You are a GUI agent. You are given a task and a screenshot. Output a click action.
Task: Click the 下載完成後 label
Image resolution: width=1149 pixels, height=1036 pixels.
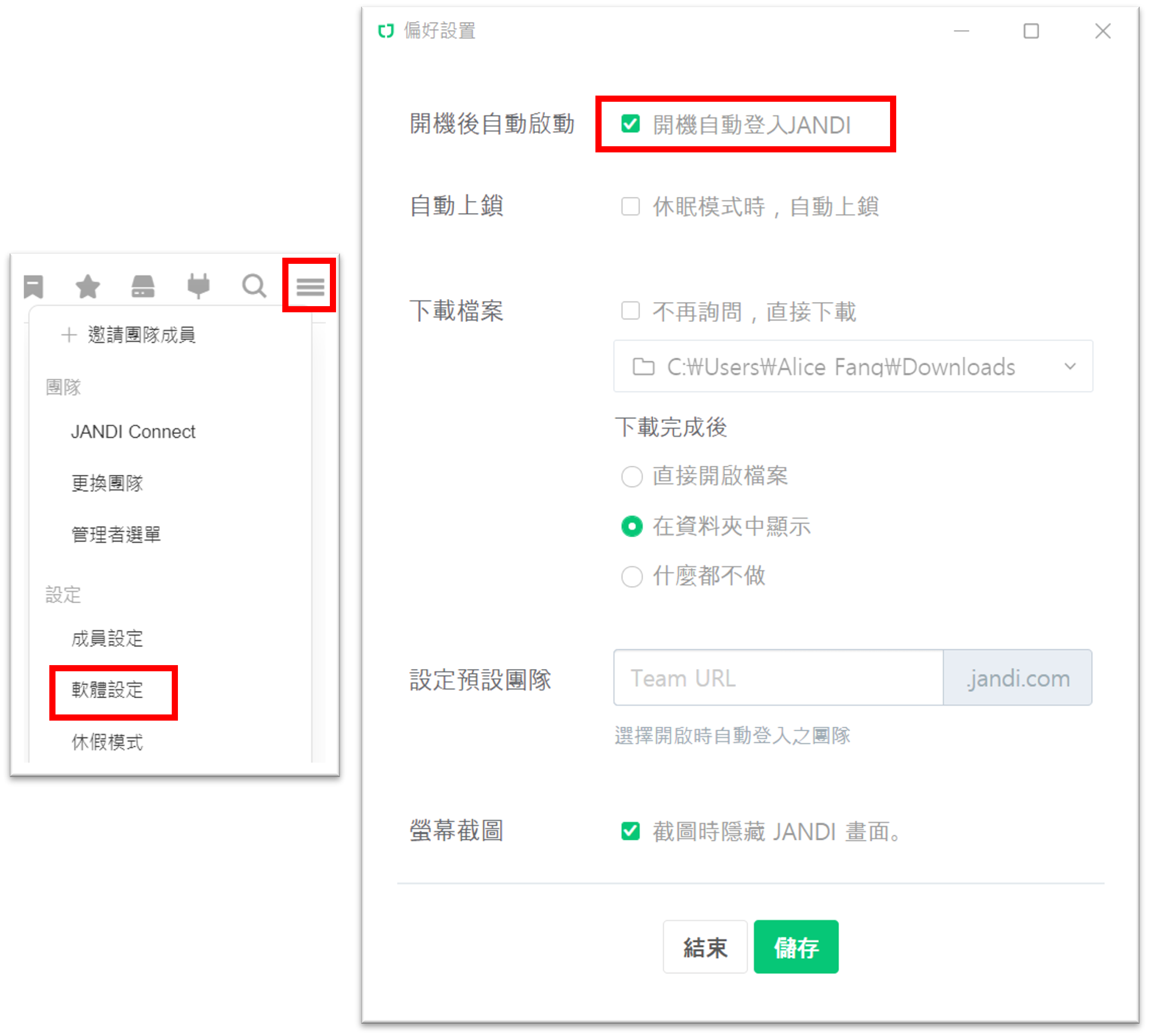pyautogui.click(x=670, y=427)
